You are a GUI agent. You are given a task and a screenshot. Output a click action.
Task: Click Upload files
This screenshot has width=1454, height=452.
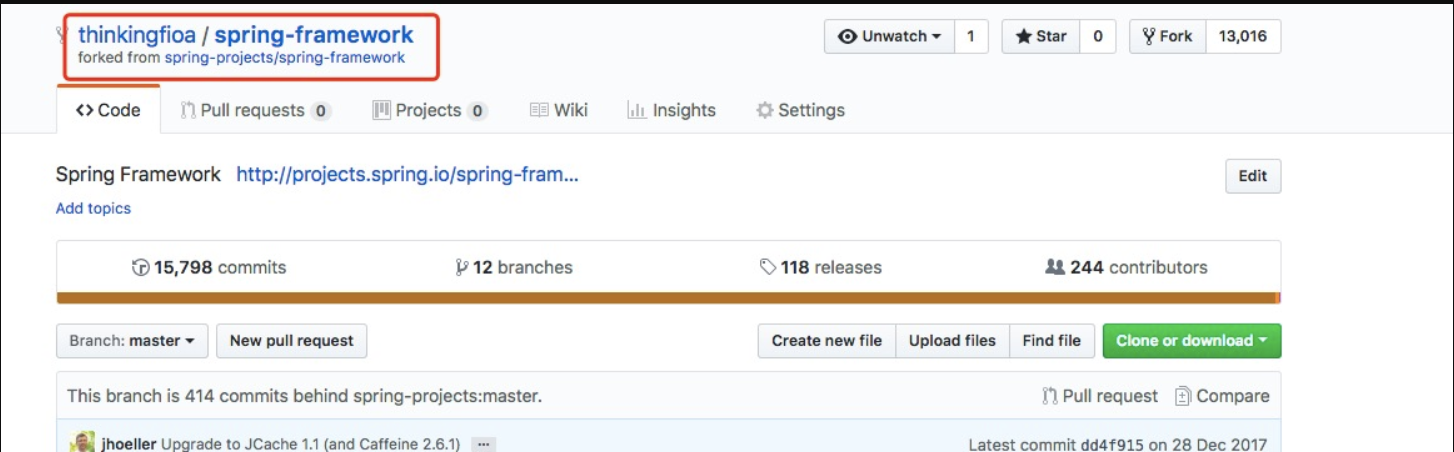[x=952, y=341]
